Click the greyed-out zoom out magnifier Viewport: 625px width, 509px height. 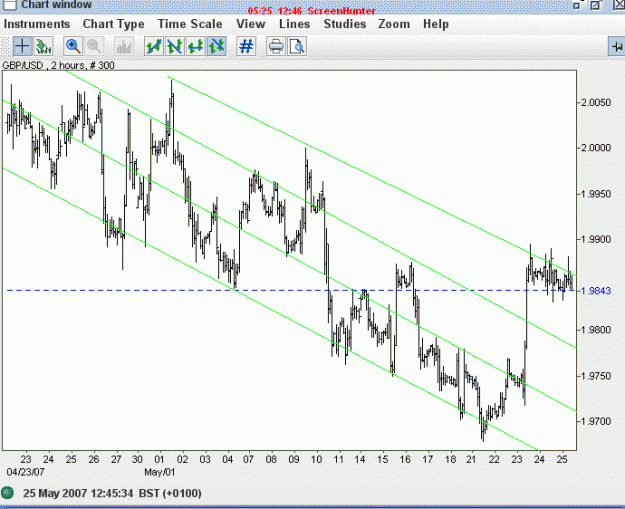point(94,46)
